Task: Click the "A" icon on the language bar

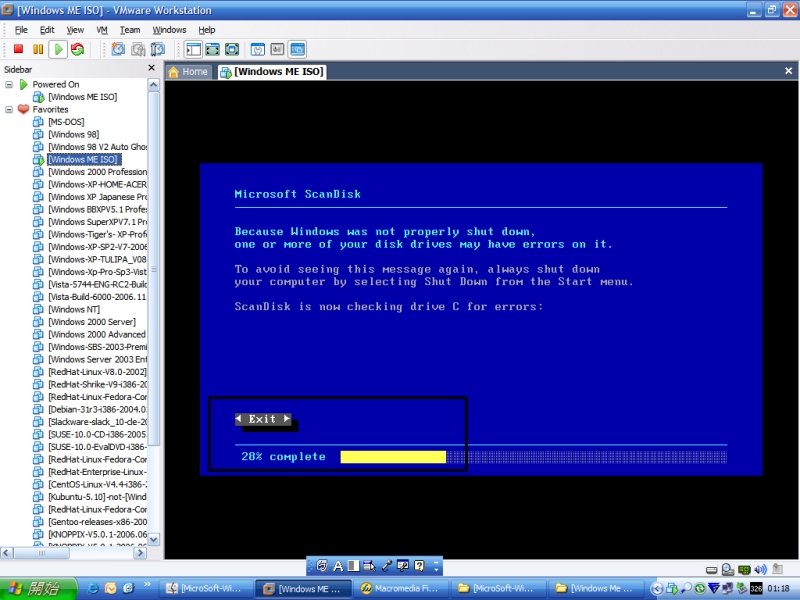Action: [x=338, y=566]
